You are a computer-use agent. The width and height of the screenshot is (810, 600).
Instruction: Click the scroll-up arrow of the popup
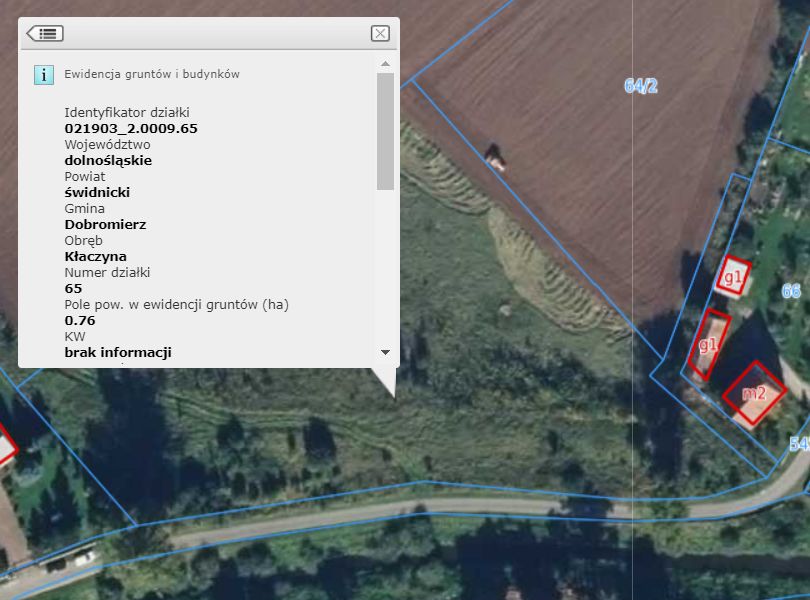point(385,64)
